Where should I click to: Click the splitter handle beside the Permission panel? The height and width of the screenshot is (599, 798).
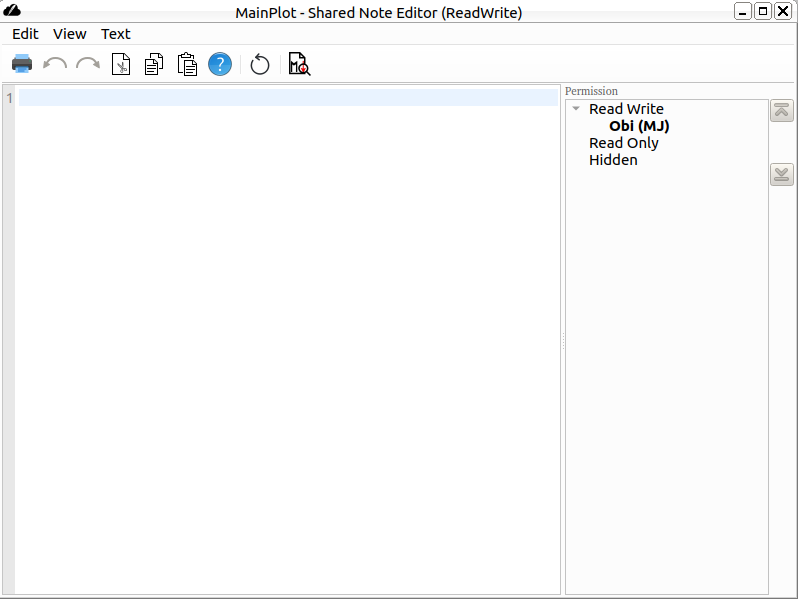click(x=563, y=341)
